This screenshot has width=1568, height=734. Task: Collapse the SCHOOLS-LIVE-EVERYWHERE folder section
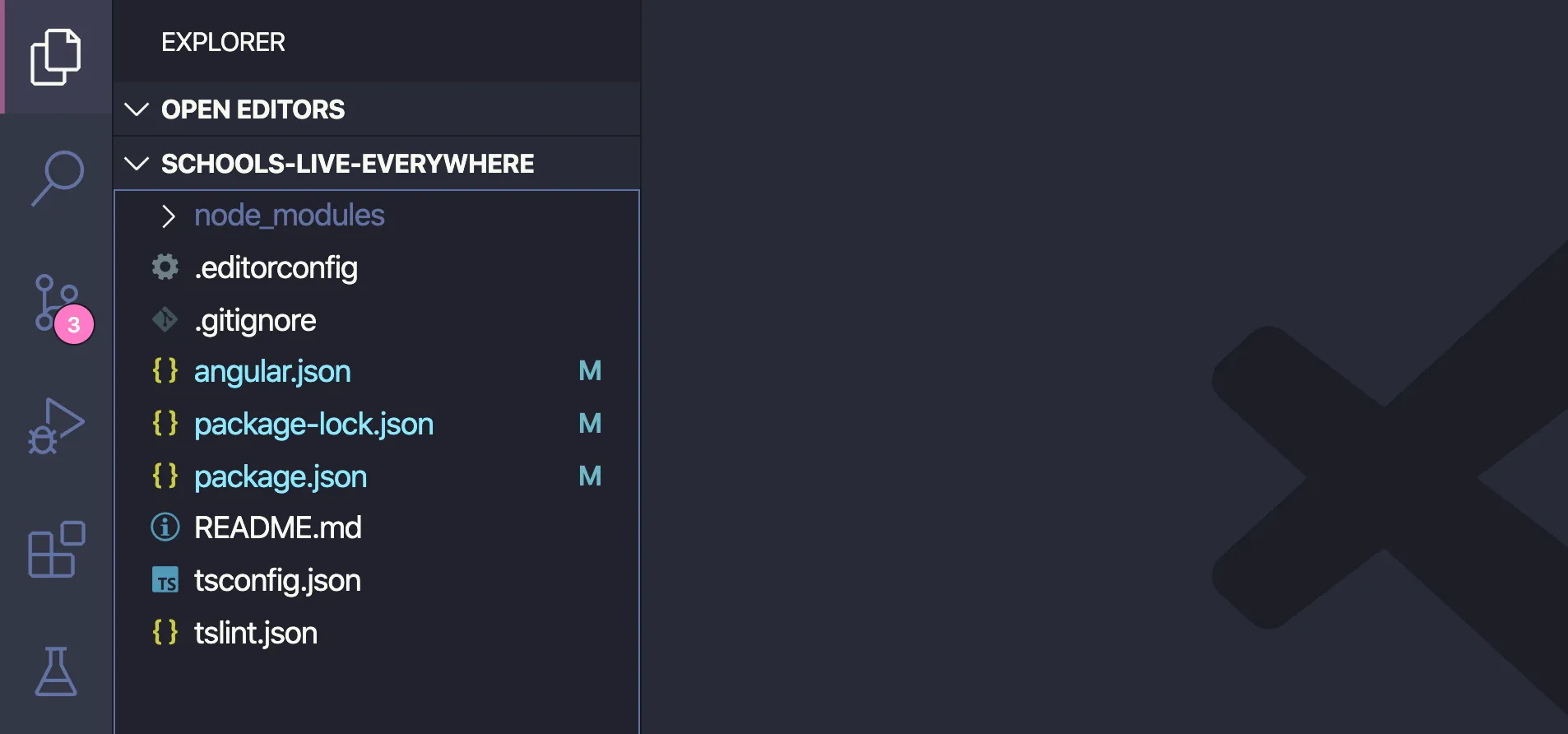(x=377, y=164)
